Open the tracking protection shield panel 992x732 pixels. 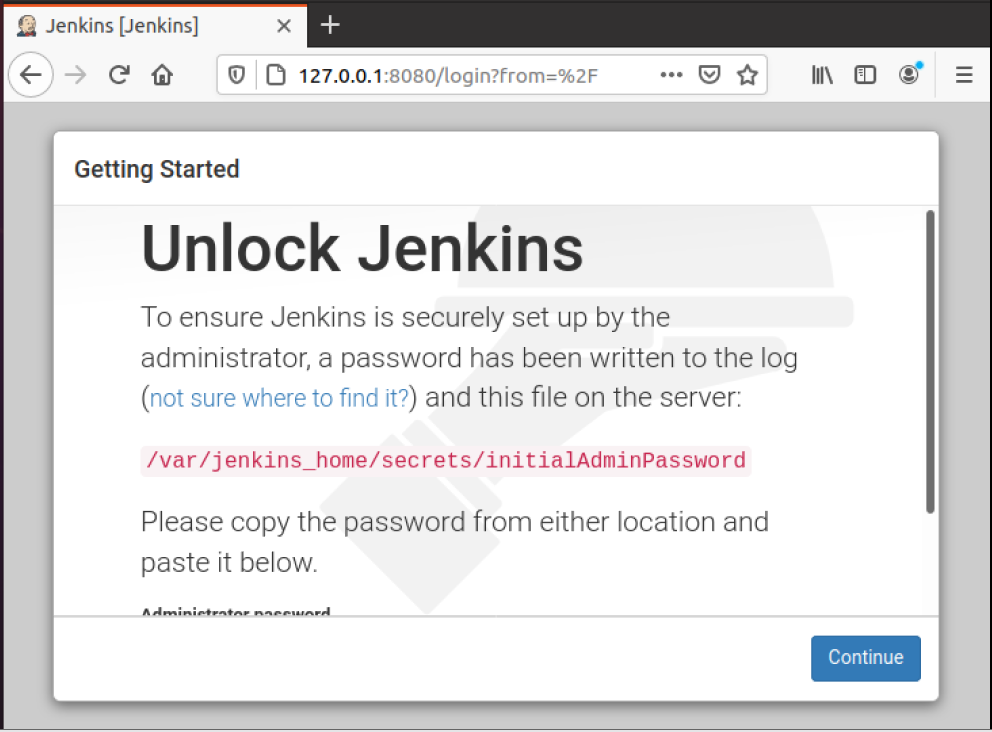237,75
